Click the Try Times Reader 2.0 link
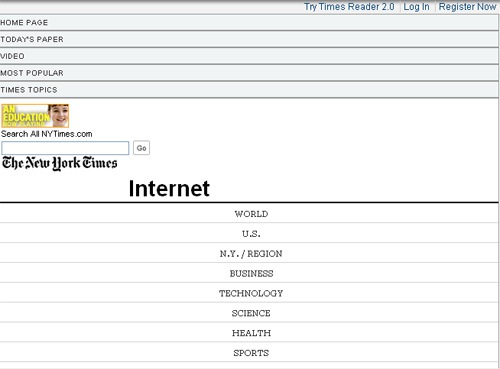500x369 pixels. click(349, 7)
